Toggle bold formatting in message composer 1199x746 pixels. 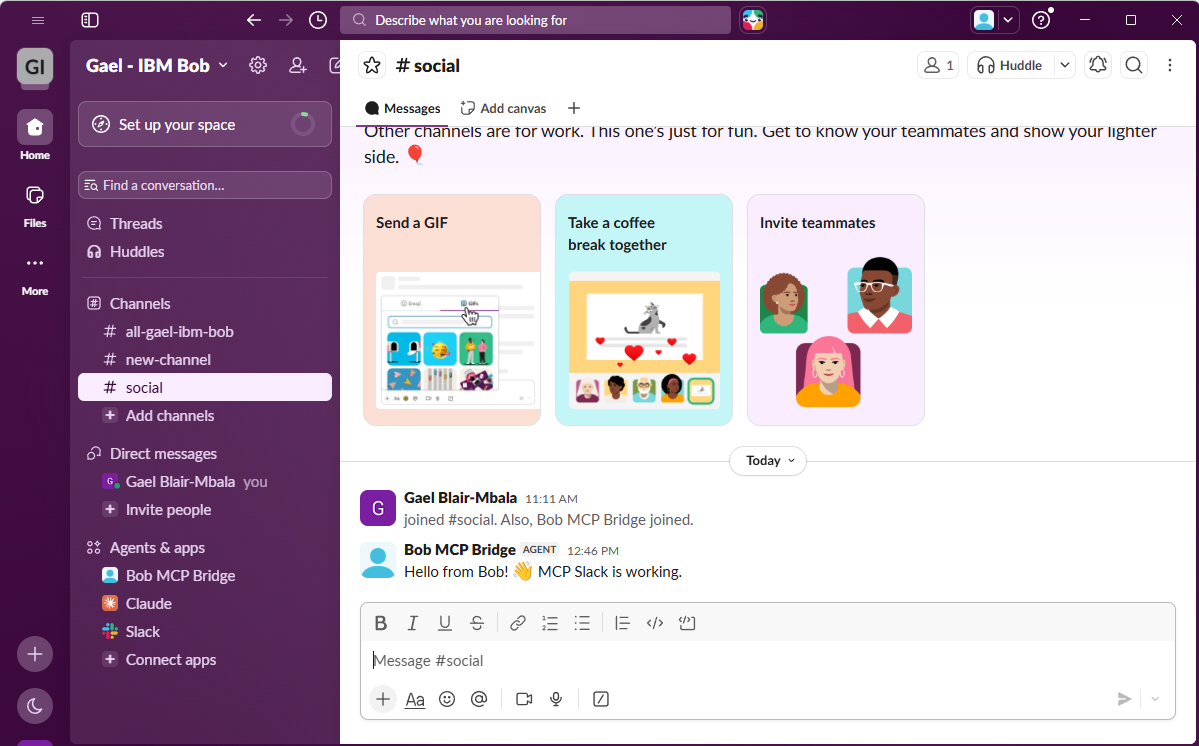coord(381,623)
